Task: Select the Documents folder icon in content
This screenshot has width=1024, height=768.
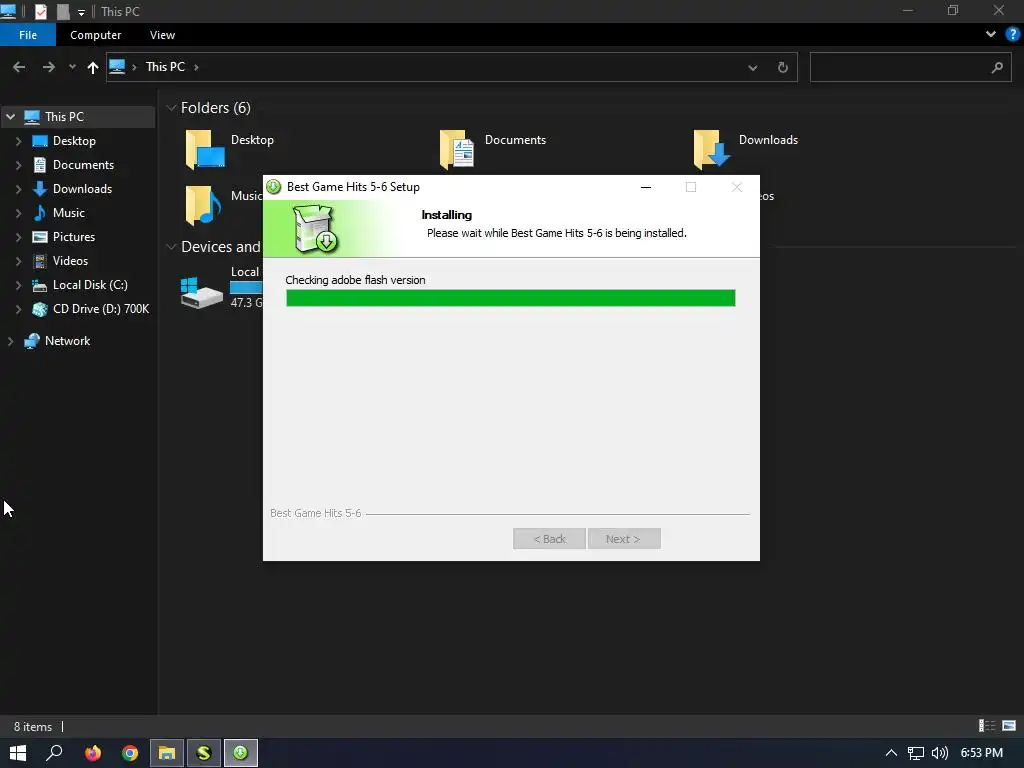Action: pos(456,149)
